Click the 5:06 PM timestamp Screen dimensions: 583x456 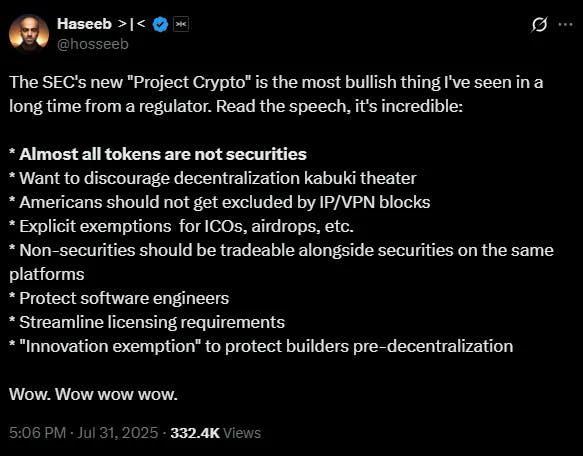click(38, 433)
